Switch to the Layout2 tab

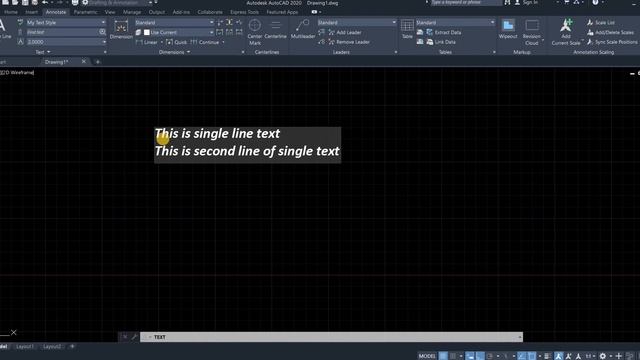coord(52,347)
